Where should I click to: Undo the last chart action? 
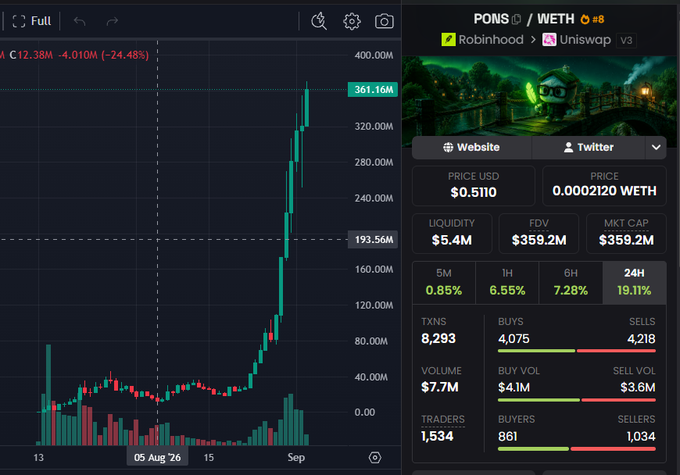tap(80, 21)
